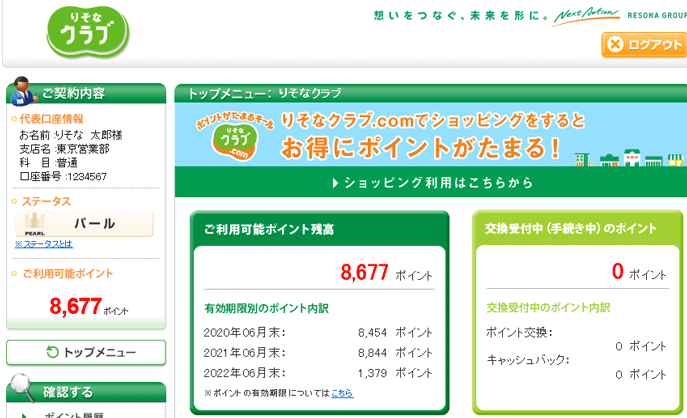Click the りそなクラブ.com shopping banner
Viewport: 687px width, 418px height.
[x=431, y=135]
